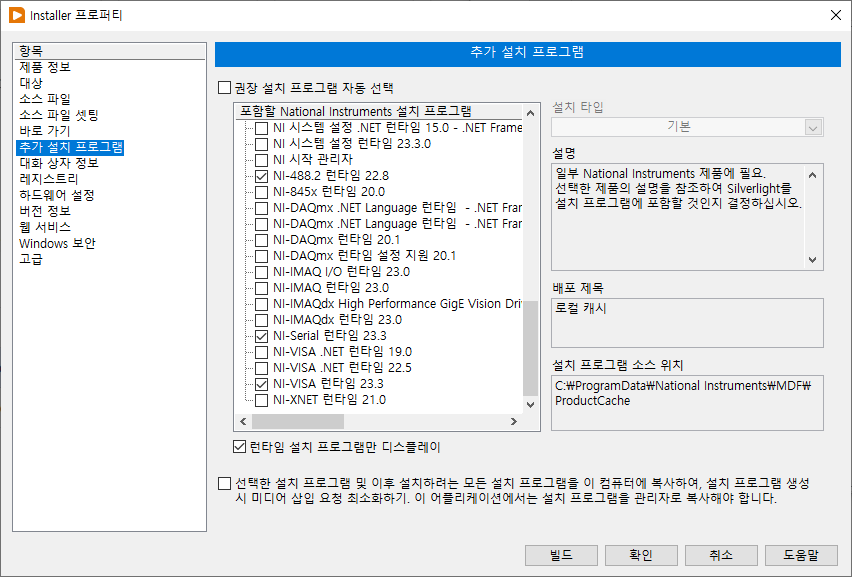Viewport: 852px width, 577px height.
Task: Enable the copy-installers-to-this-computer checkbox
Action: (224, 483)
